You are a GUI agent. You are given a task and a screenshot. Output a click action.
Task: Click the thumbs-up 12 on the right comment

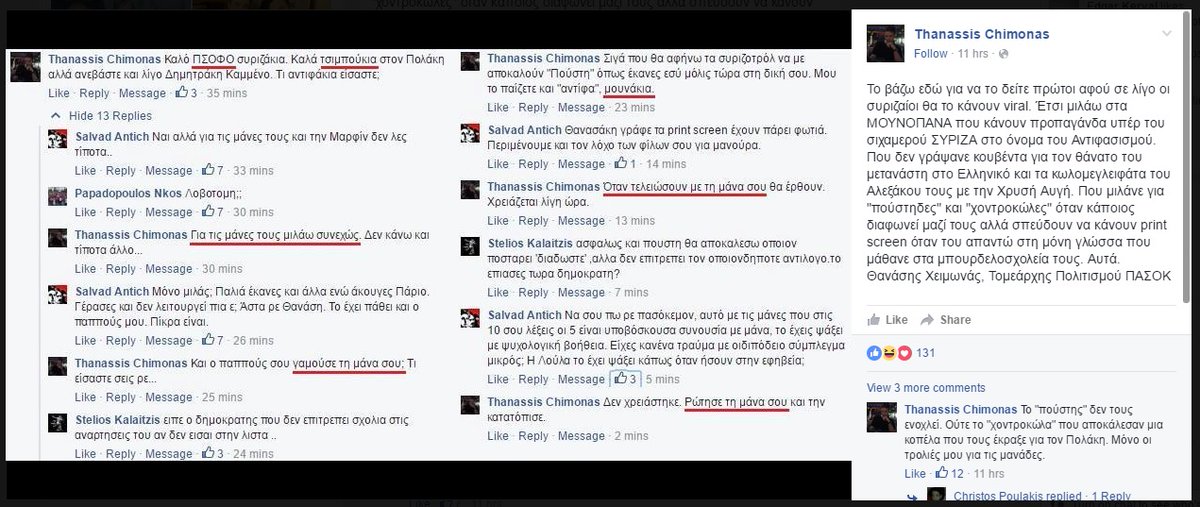(948, 473)
